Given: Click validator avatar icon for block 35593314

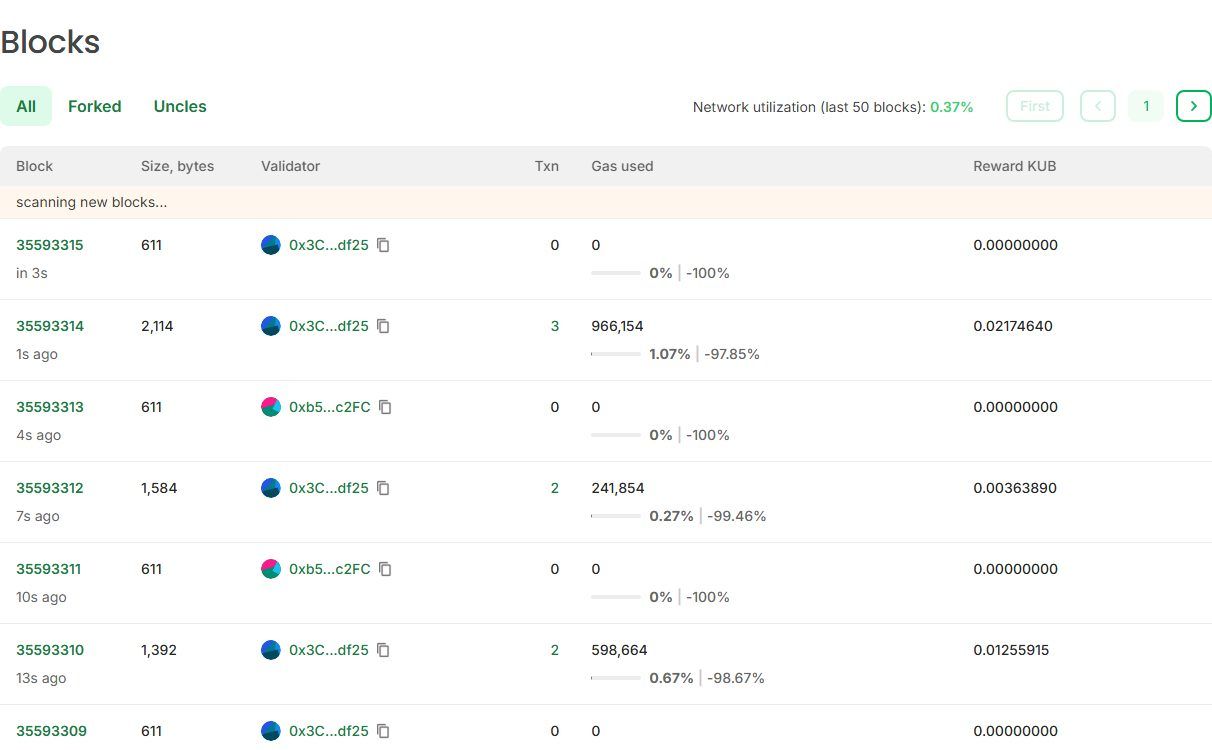Looking at the screenshot, I should click(x=271, y=326).
